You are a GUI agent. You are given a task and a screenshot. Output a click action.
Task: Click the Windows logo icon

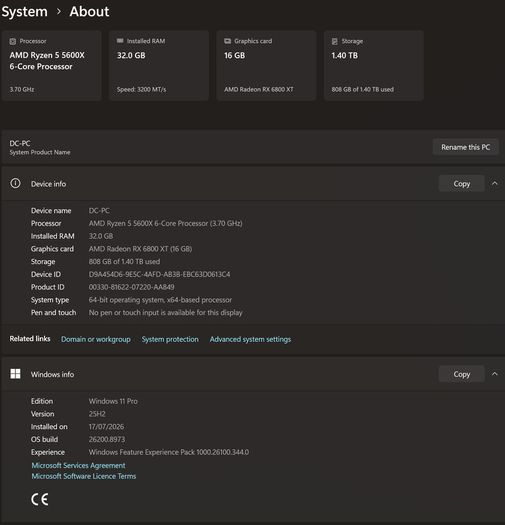pos(15,374)
